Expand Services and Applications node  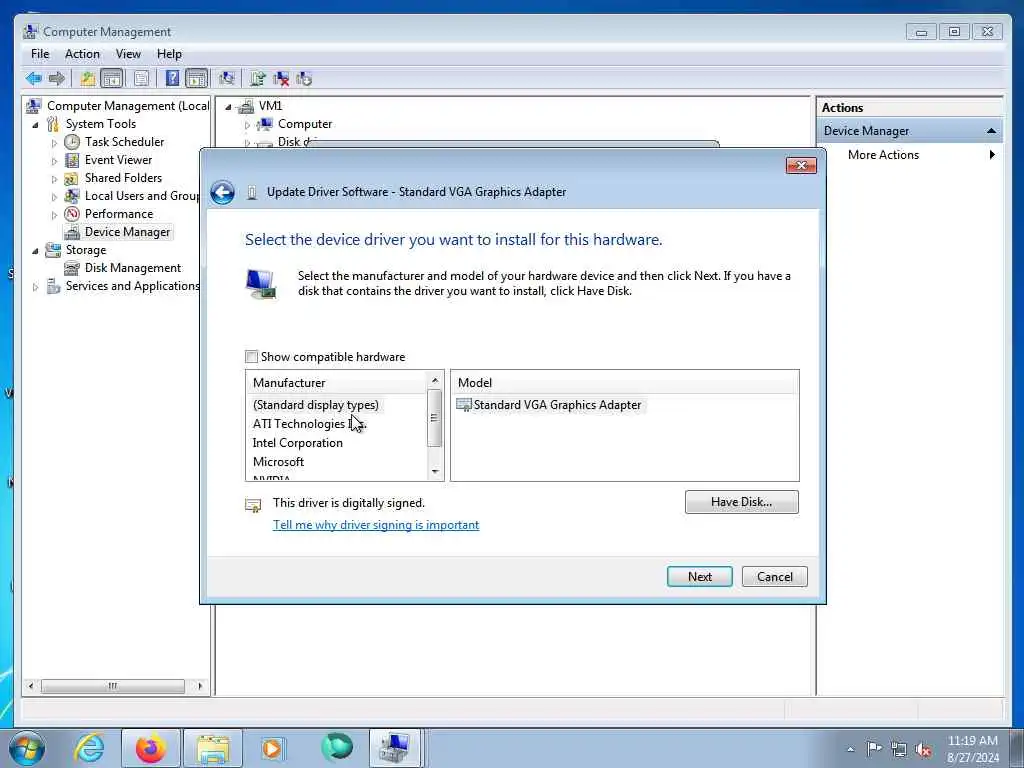pos(35,287)
